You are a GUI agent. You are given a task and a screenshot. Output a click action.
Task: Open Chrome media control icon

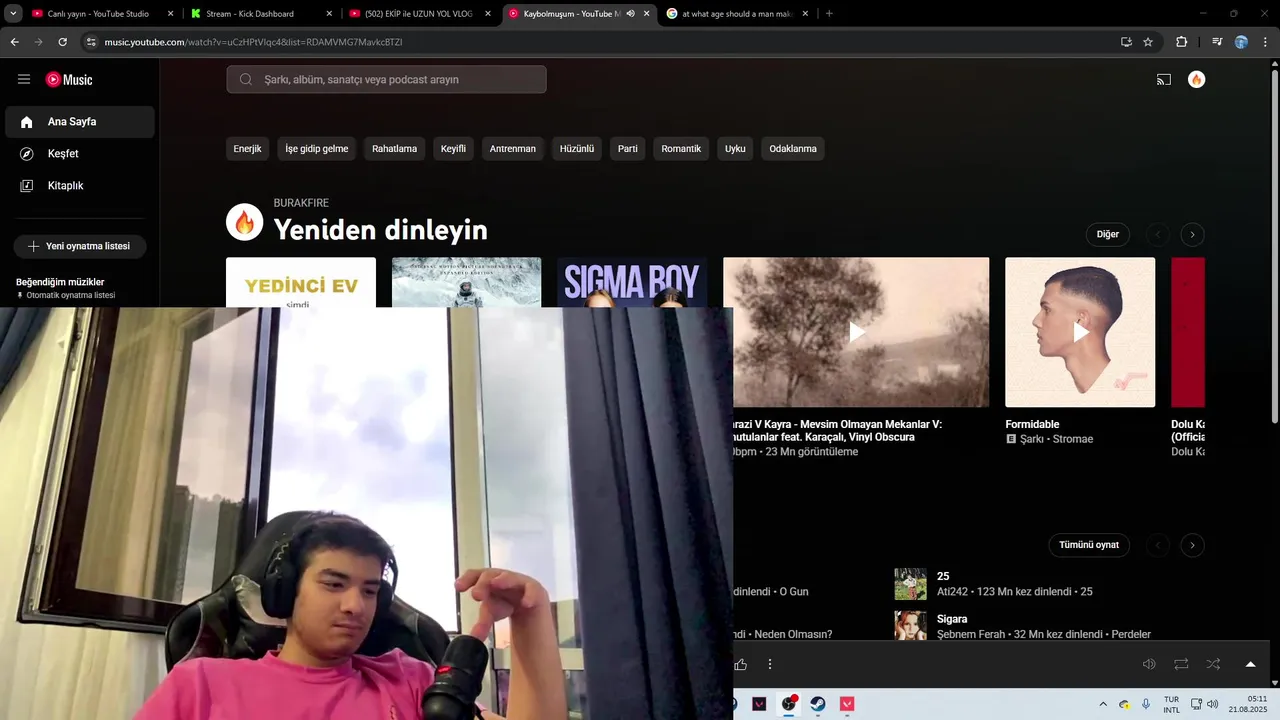coord(1217,42)
